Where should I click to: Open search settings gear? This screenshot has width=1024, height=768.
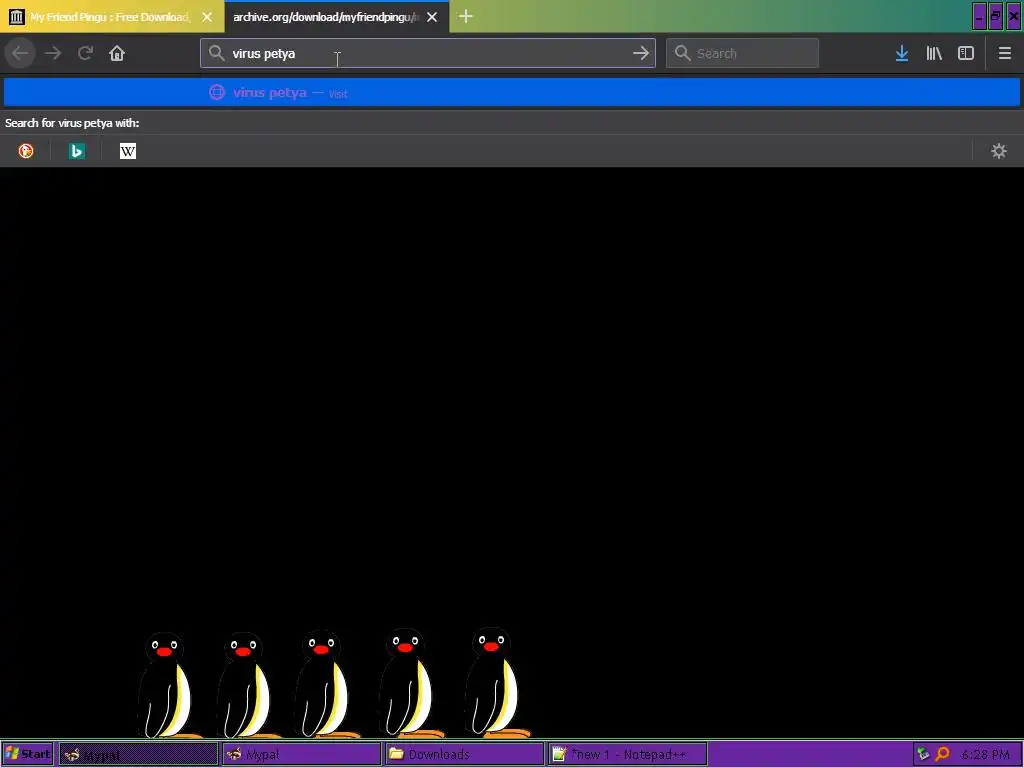(999, 151)
